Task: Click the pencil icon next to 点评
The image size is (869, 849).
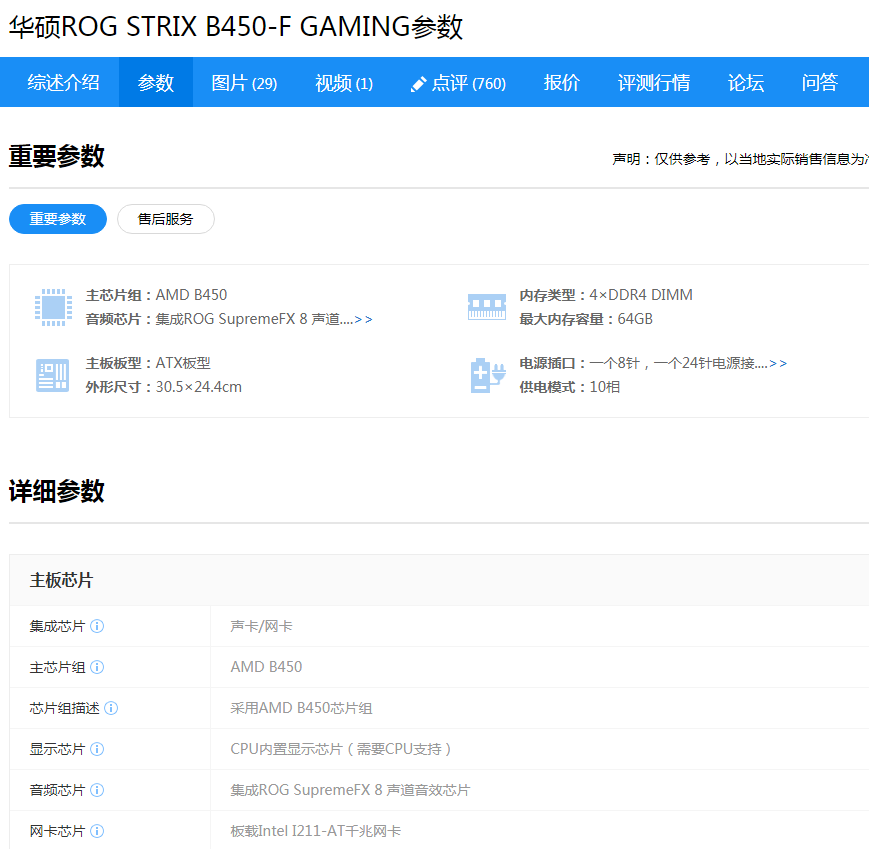Action: coord(418,84)
